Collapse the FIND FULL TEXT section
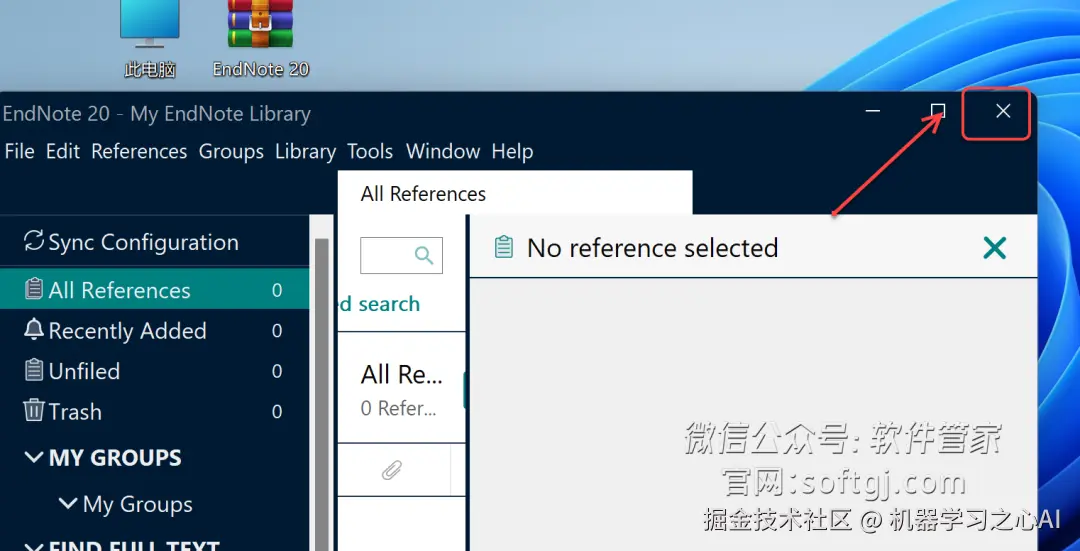The image size is (1080, 551). click(33, 547)
